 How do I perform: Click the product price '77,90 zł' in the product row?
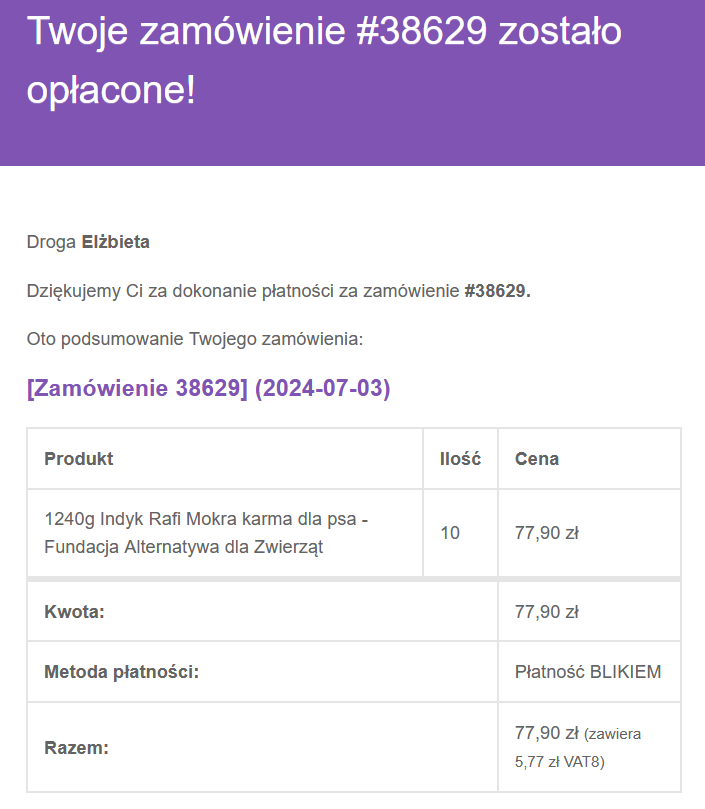pos(547,532)
